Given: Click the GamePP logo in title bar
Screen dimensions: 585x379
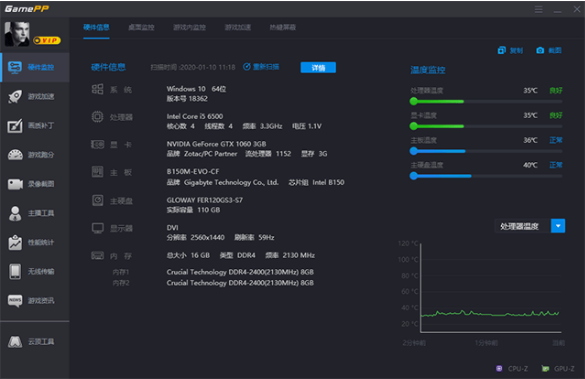Looking at the screenshot, I should point(26,9).
